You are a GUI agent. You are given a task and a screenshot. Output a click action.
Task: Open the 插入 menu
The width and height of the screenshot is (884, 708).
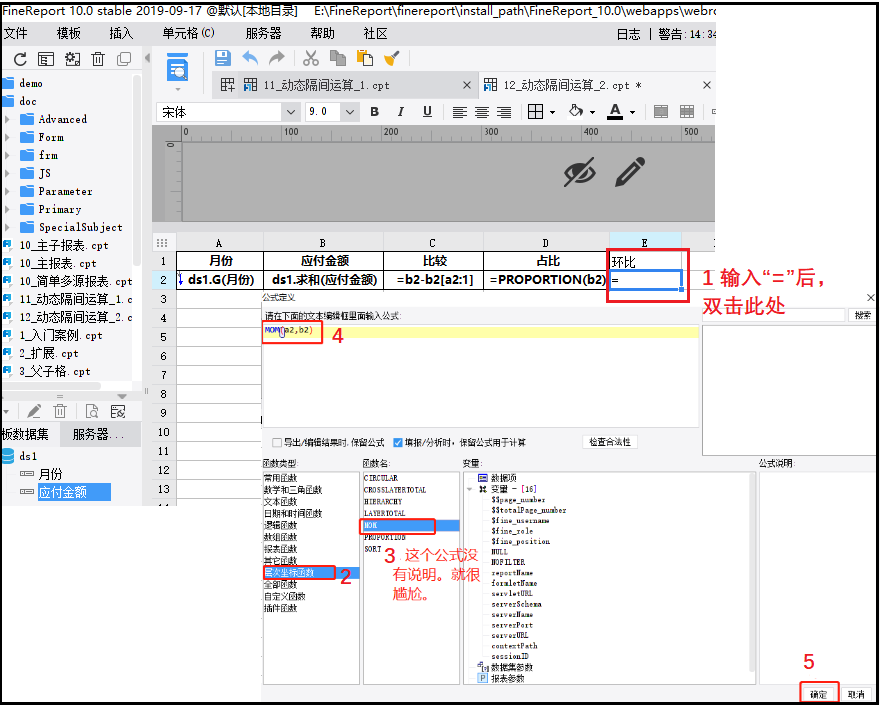pyautogui.click(x=121, y=33)
